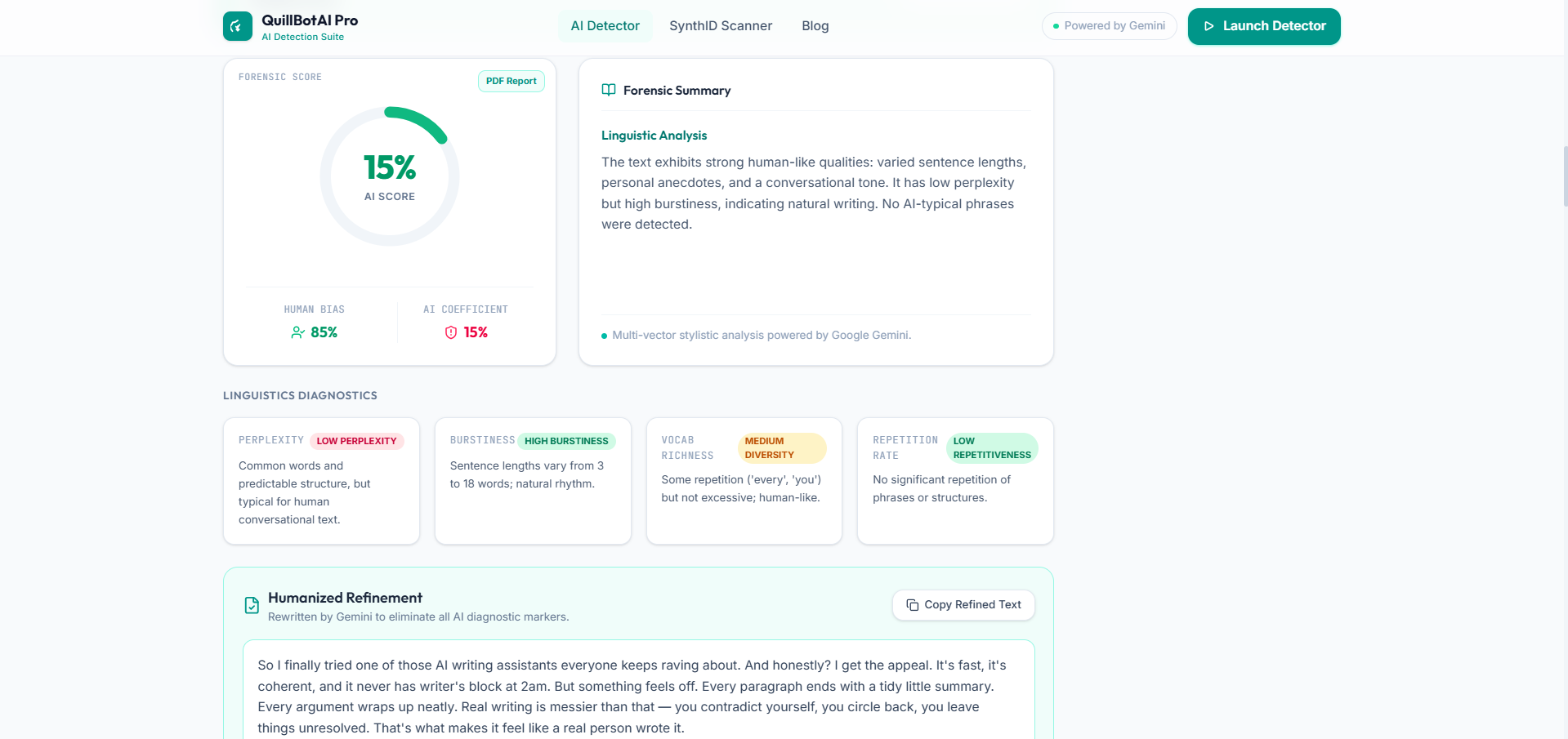Click the shield icon next to 15% coefficient
1568x739 pixels.
[x=451, y=332]
